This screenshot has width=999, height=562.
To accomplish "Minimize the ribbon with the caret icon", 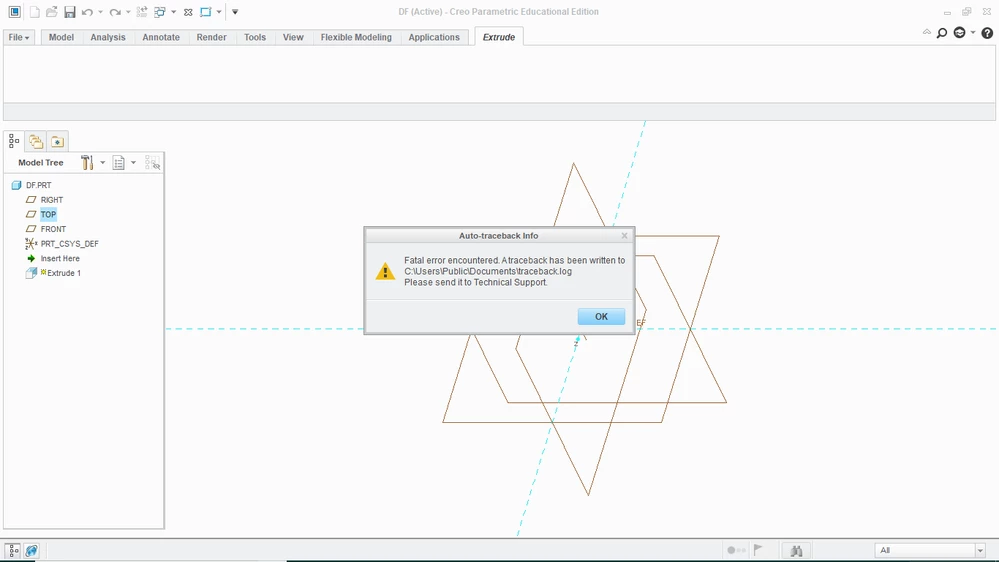I will coord(926,32).
